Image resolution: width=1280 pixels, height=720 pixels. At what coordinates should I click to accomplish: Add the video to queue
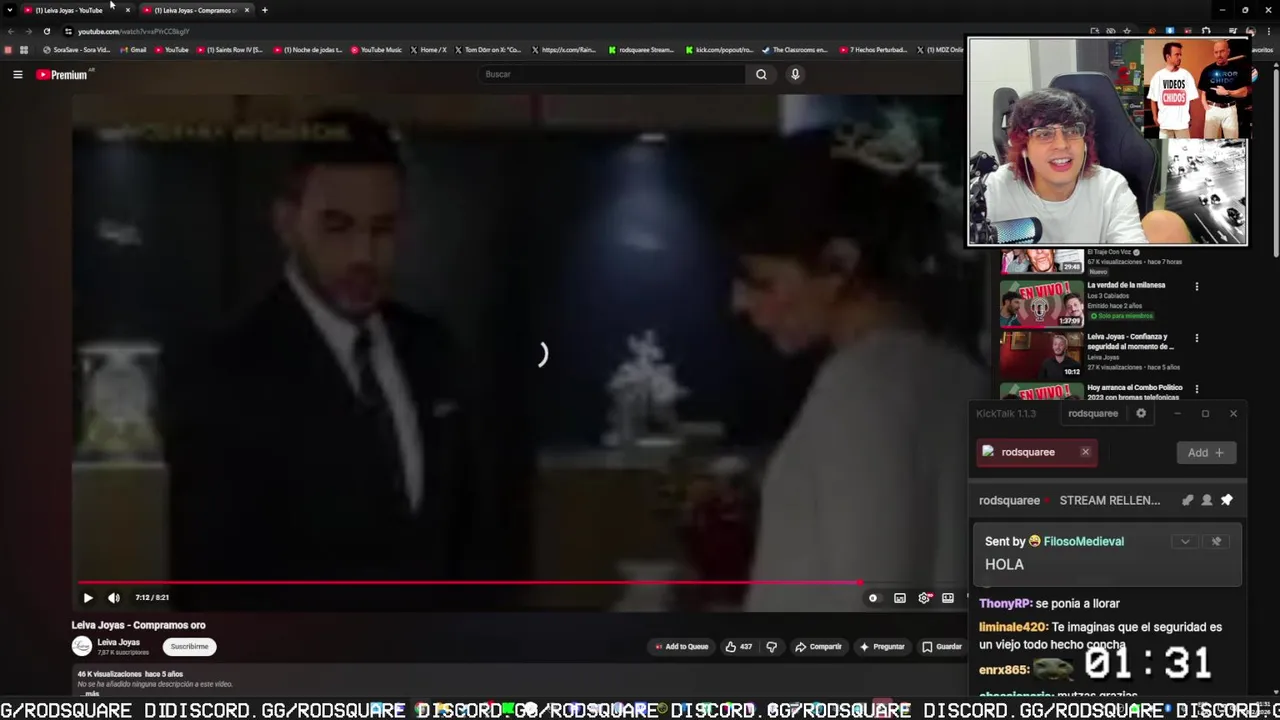681,647
